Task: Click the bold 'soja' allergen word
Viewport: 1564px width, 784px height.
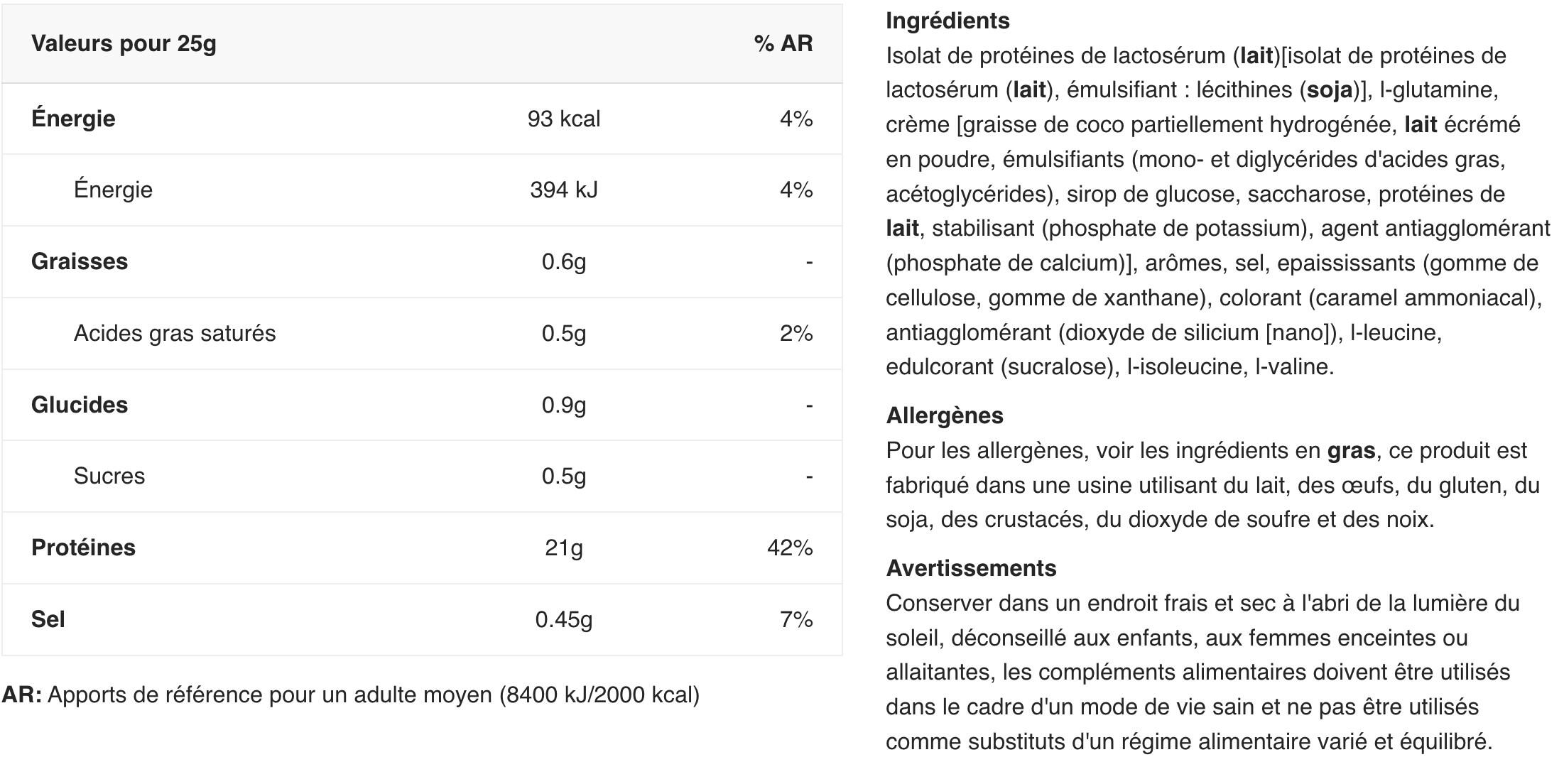Action: pos(1330,90)
